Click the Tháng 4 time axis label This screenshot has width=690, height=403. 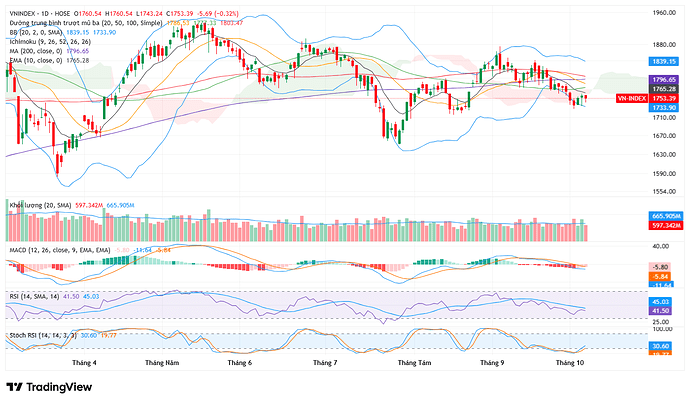[84, 363]
